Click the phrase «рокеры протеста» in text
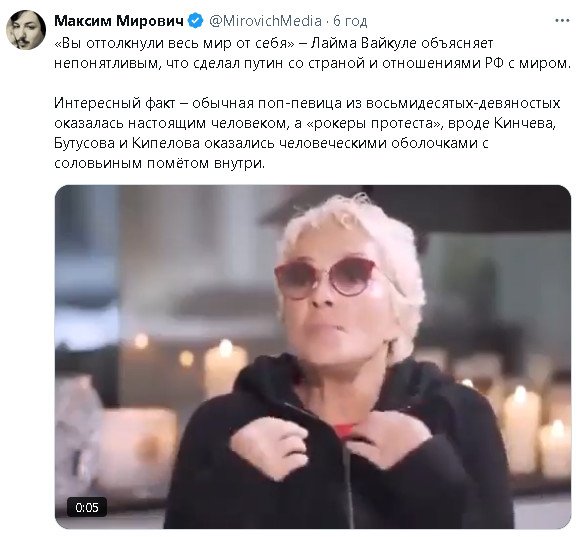The height and width of the screenshot is (537, 581). pyautogui.click(x=374, y=123)
